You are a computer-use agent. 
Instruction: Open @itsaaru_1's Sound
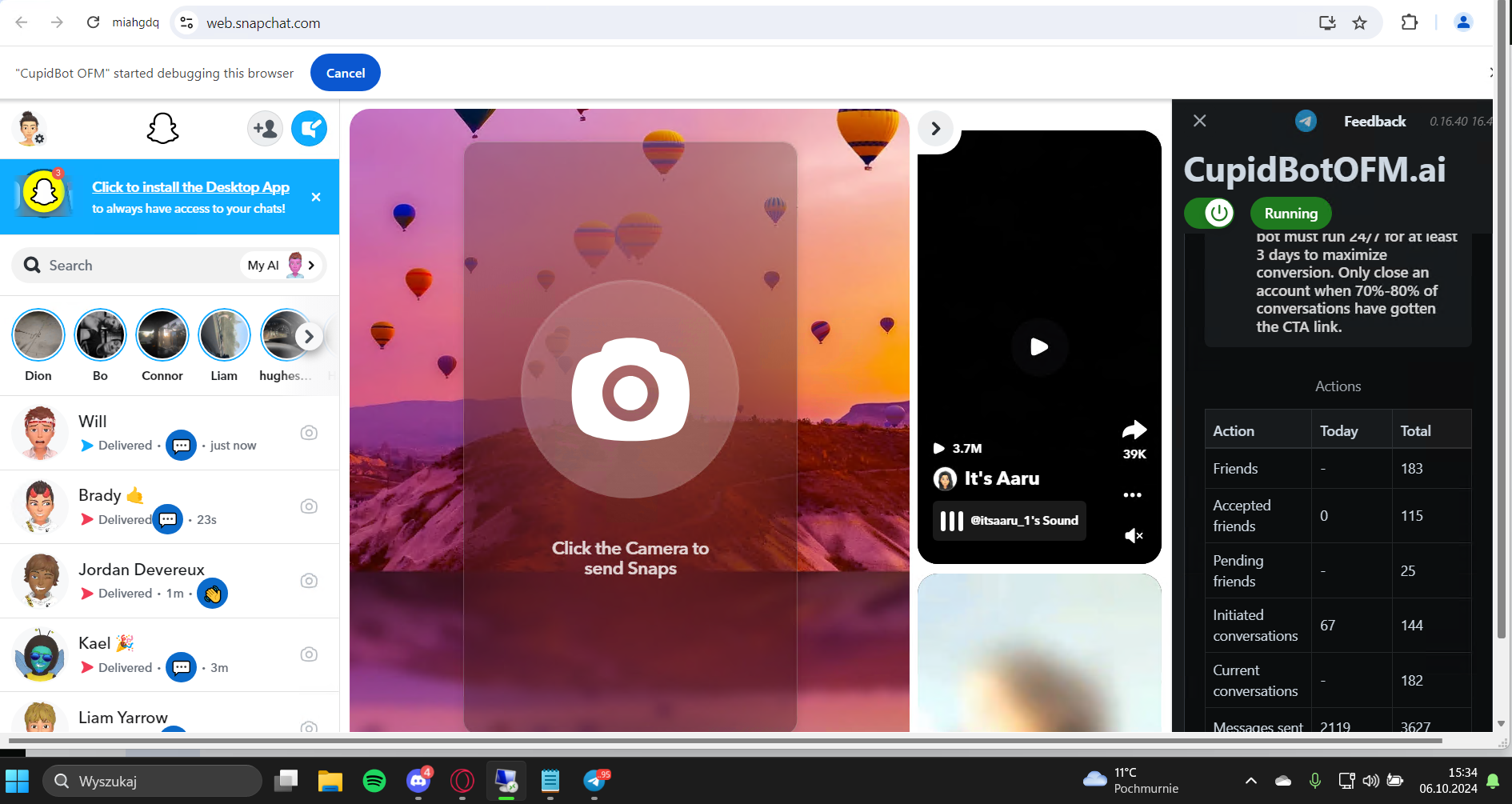[1010, 521]
